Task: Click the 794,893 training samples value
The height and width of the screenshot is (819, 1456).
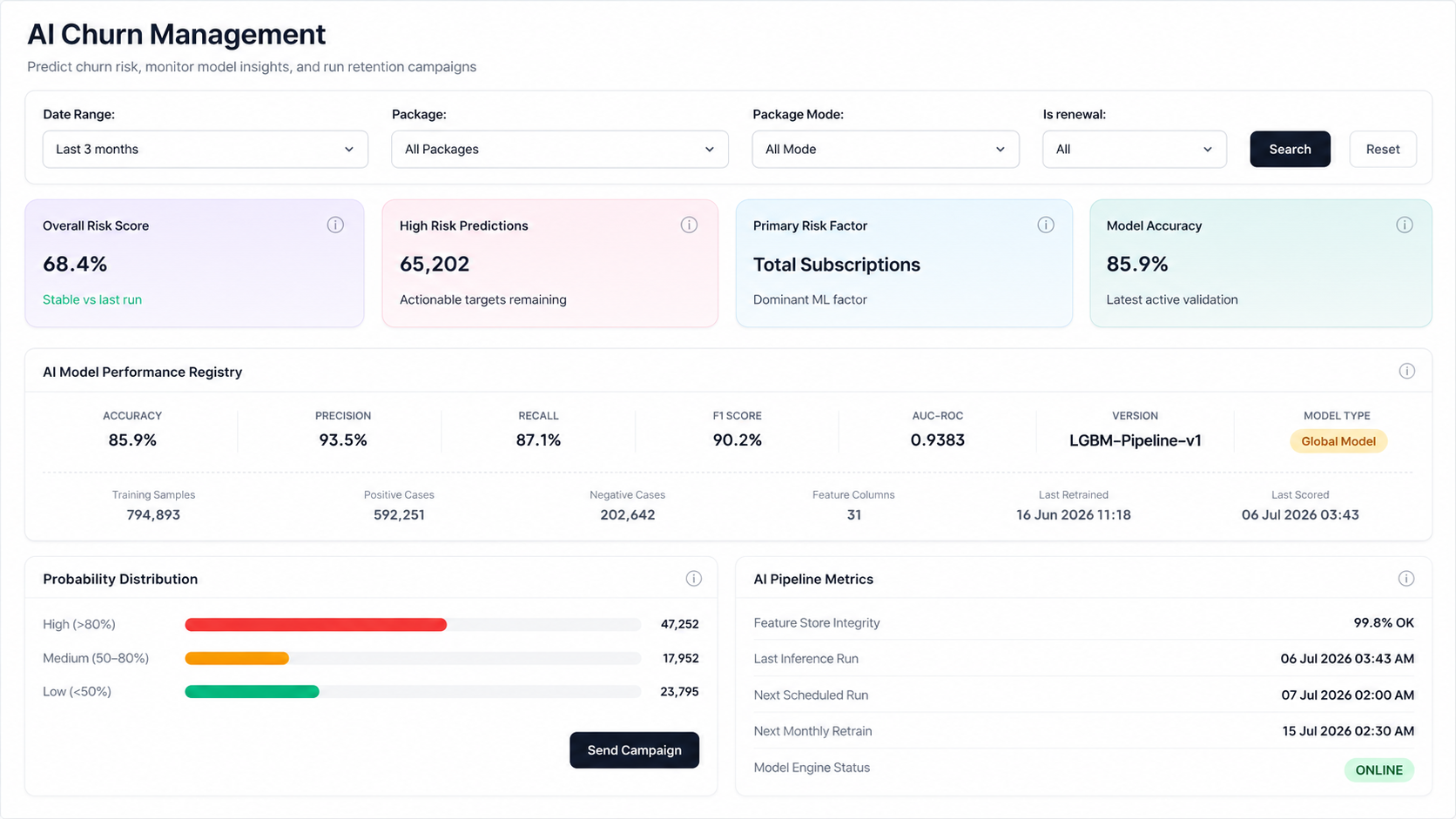Action: click(153, 515)
